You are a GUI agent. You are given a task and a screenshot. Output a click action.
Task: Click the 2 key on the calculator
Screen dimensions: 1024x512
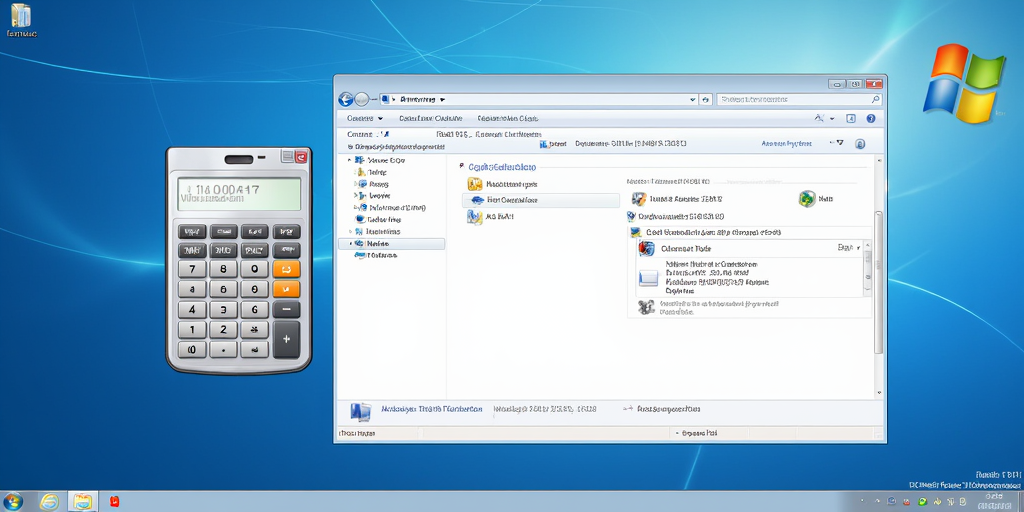tap(223, 330)
